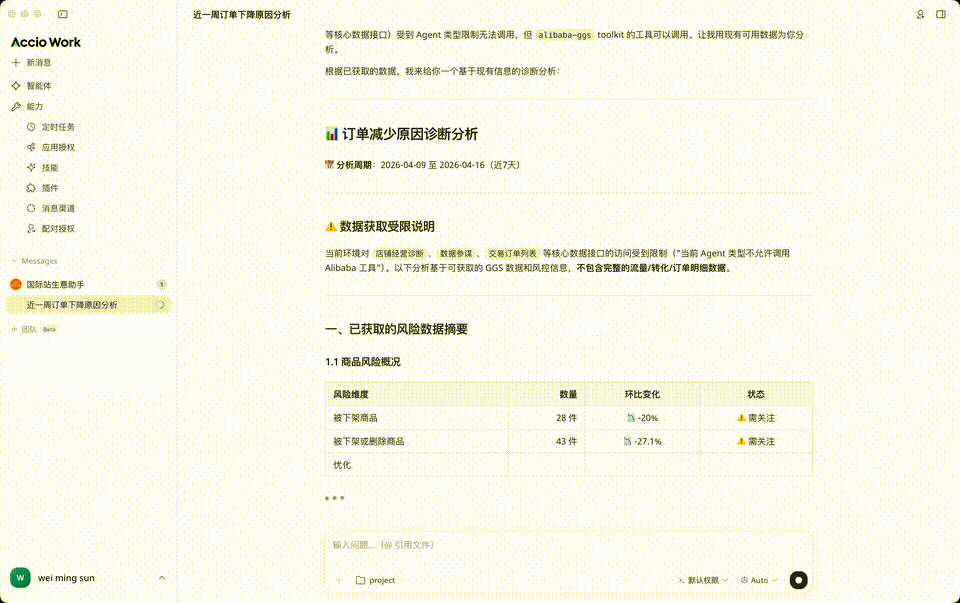Open 应用授权 via its icon
The width and height of the screenshot is (960, 603).
coord(32,147)
